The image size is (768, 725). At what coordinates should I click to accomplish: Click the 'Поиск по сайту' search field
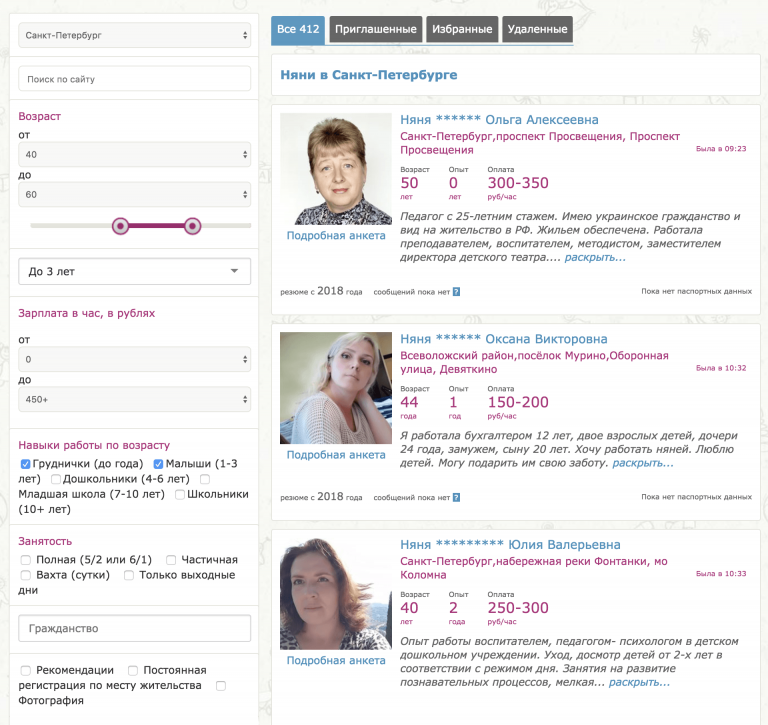(x=135, y=79)
